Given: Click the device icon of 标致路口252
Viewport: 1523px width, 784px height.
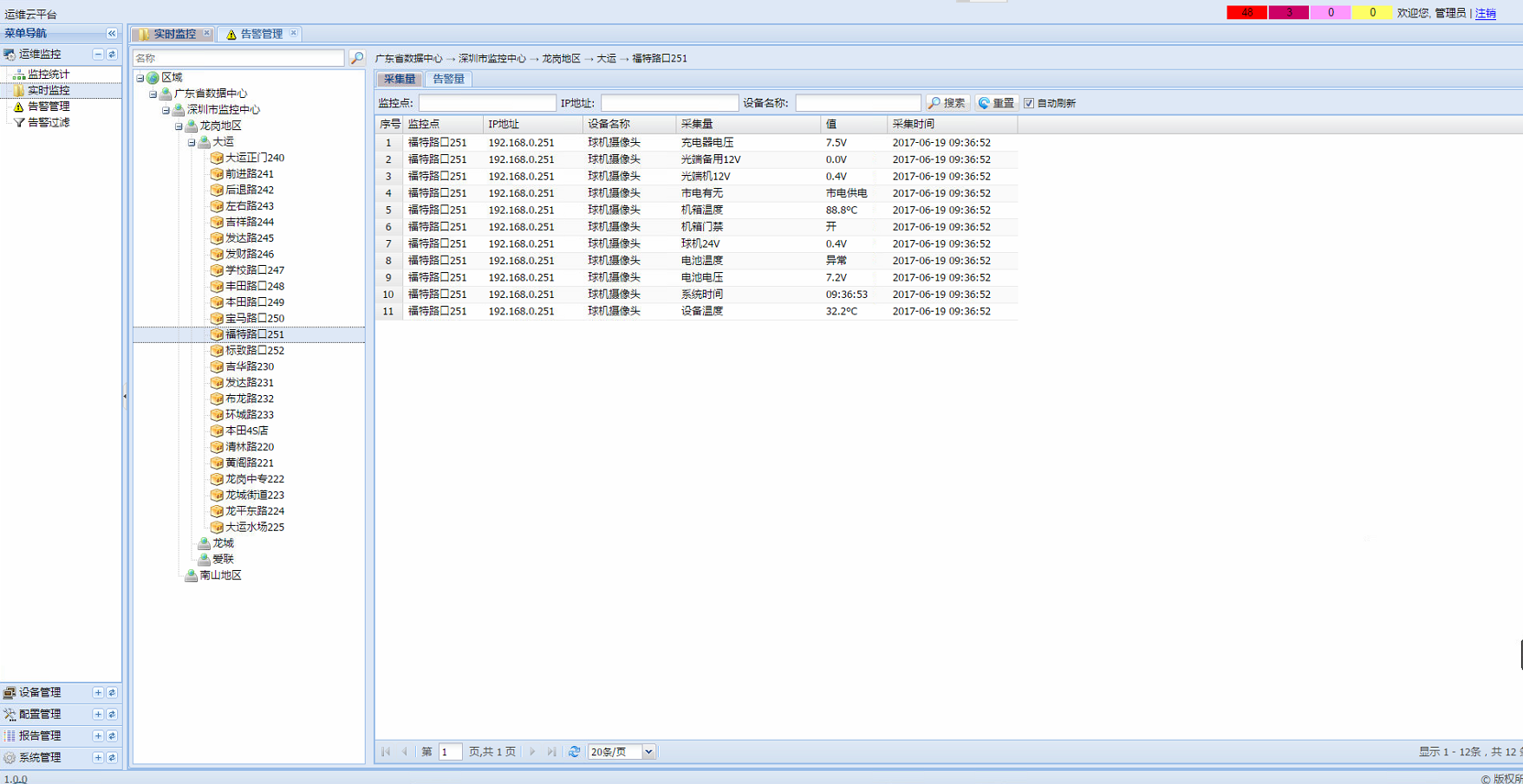Looking at the screenshot, I should click(x=217, y=350).
